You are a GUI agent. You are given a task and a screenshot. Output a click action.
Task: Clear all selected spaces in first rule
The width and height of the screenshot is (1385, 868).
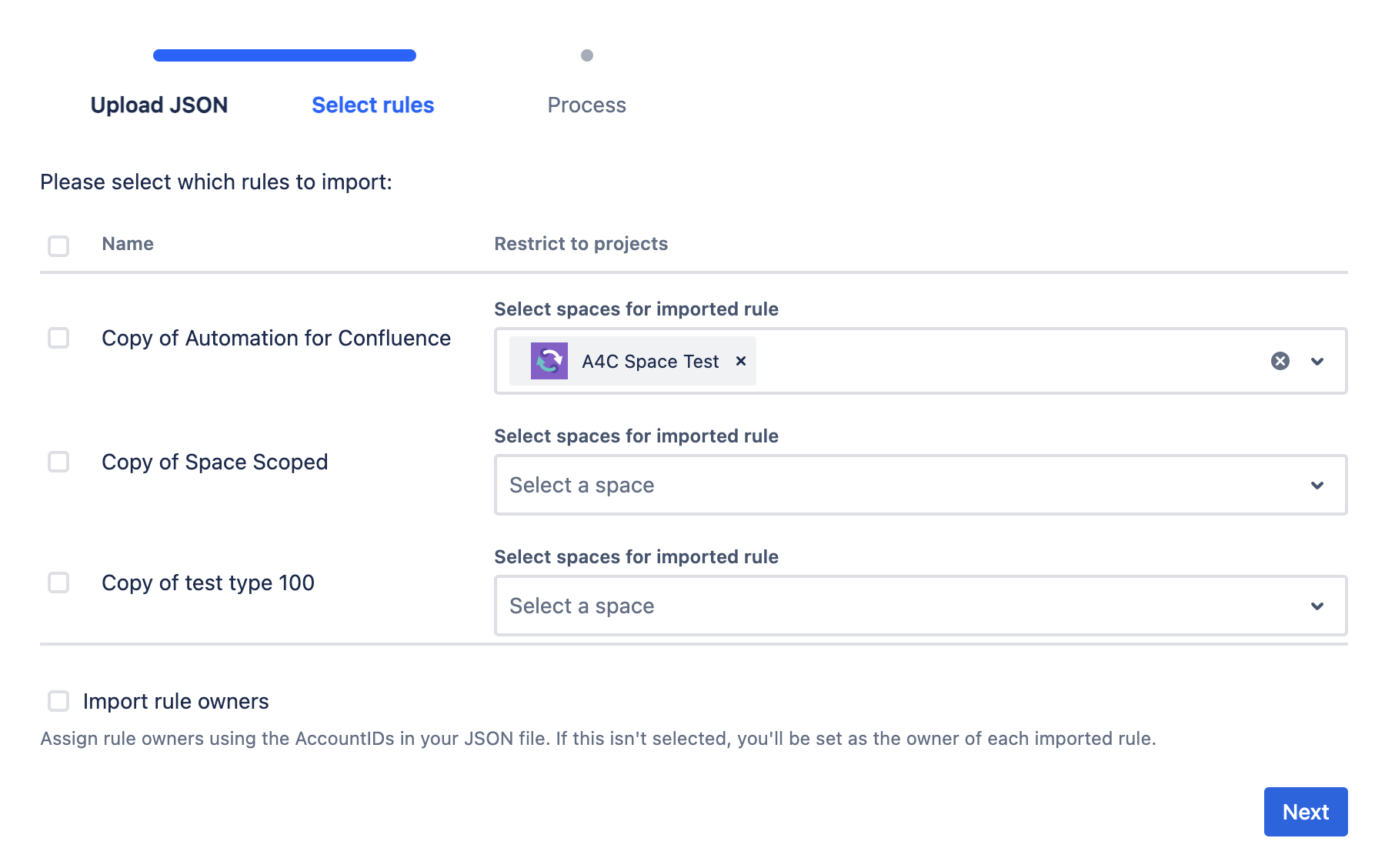[1280, 361]
